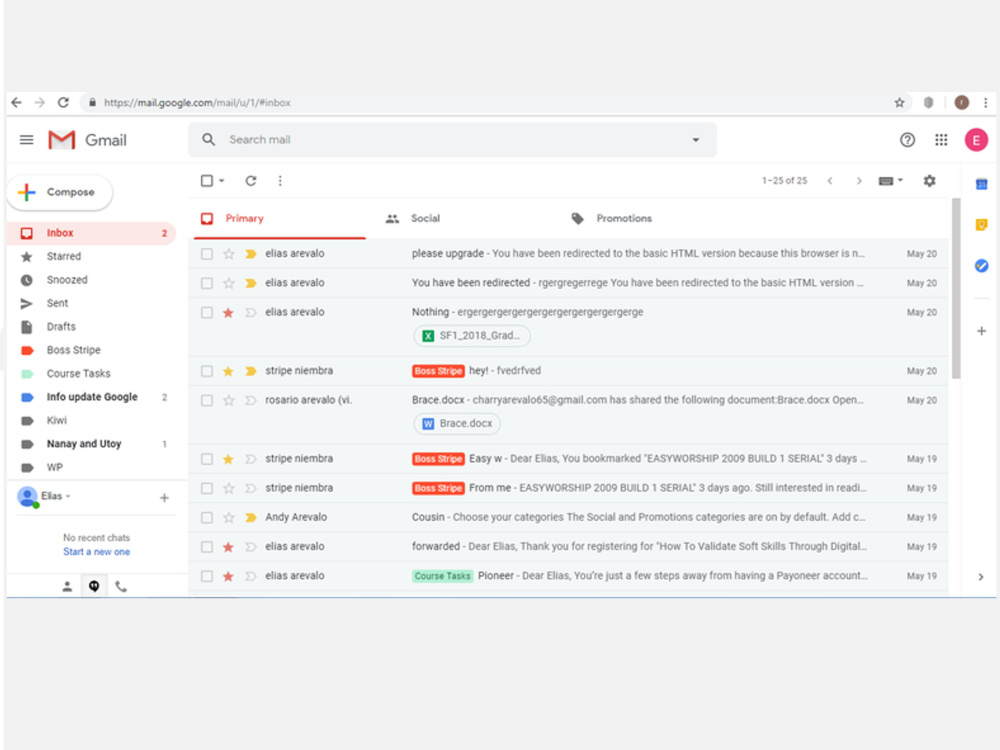Open the Google Calendar side panel icon
Viewport: 1000px width, 750px height.
(x=981, y=184)
